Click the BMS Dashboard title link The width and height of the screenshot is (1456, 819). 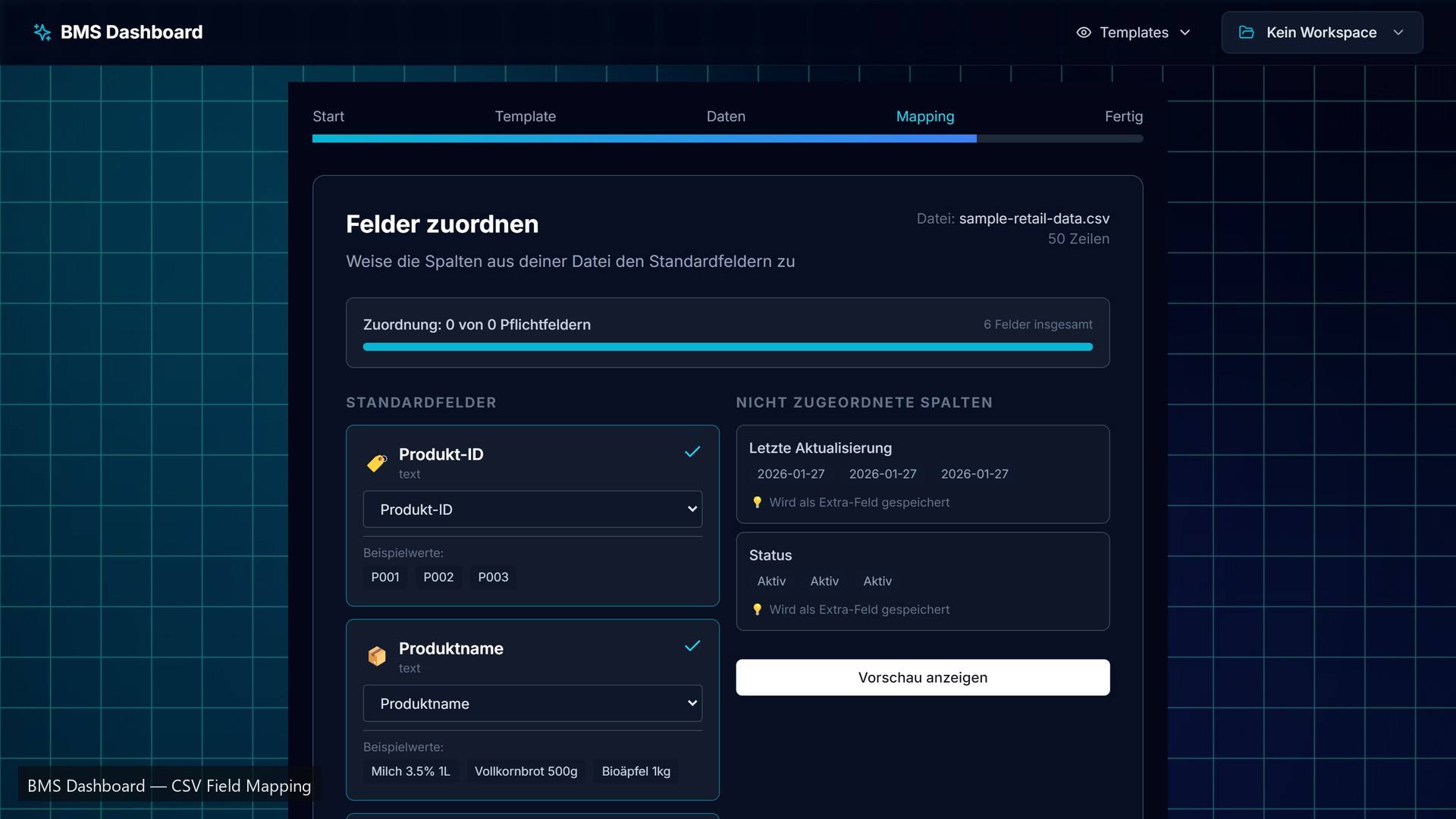pos(131,32)
